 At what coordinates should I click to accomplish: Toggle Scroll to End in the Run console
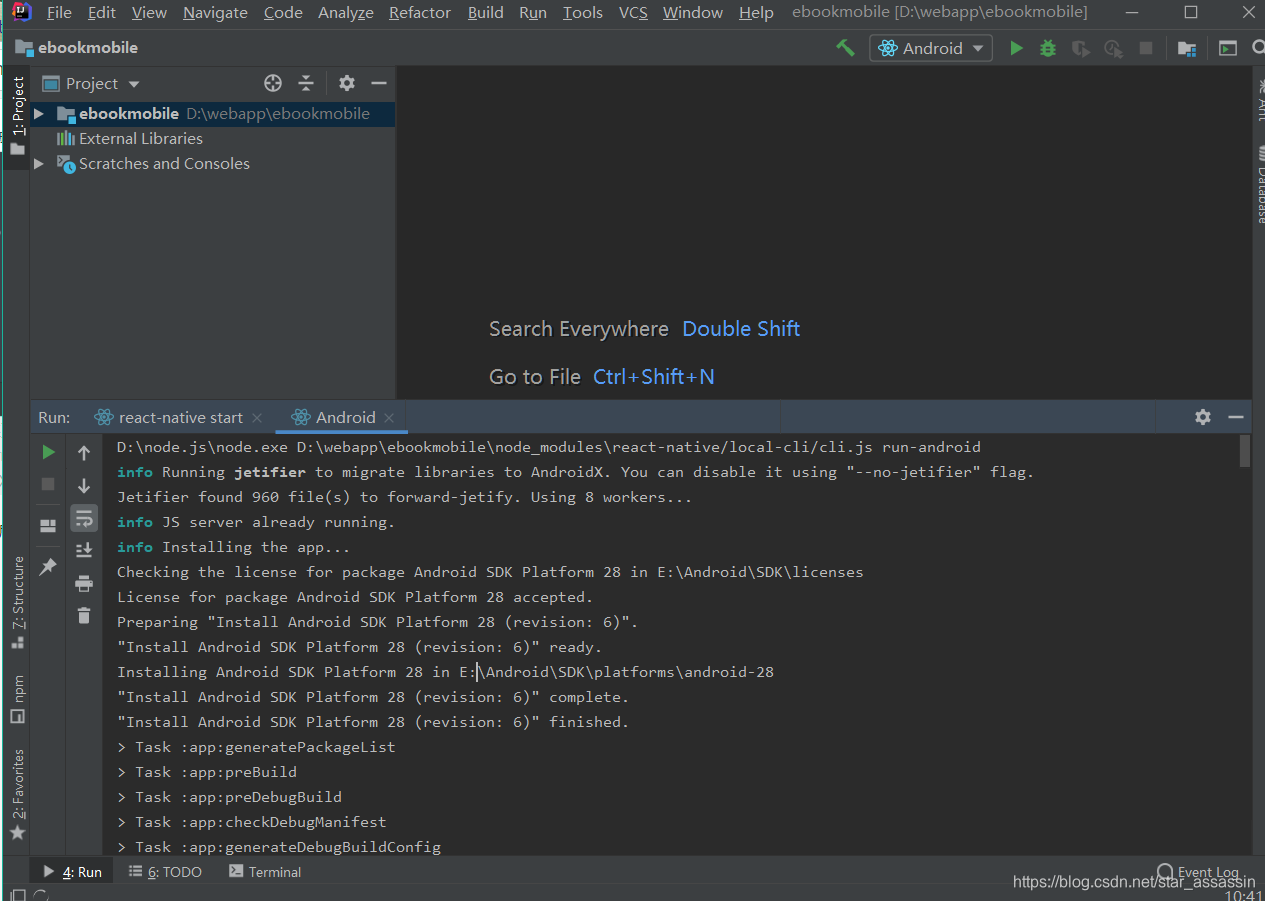84,550
